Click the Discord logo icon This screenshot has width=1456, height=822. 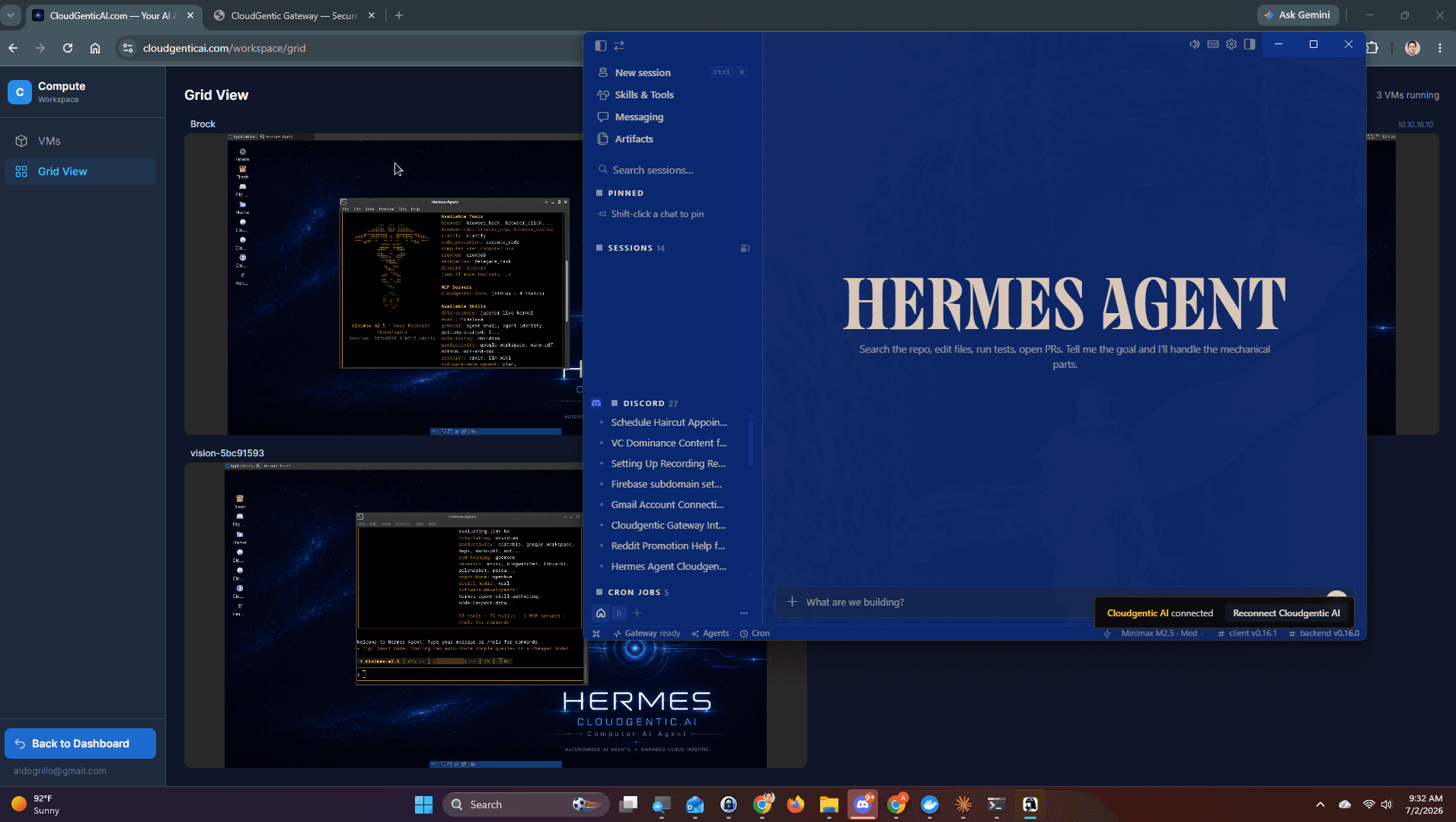(x=596, y=403)
